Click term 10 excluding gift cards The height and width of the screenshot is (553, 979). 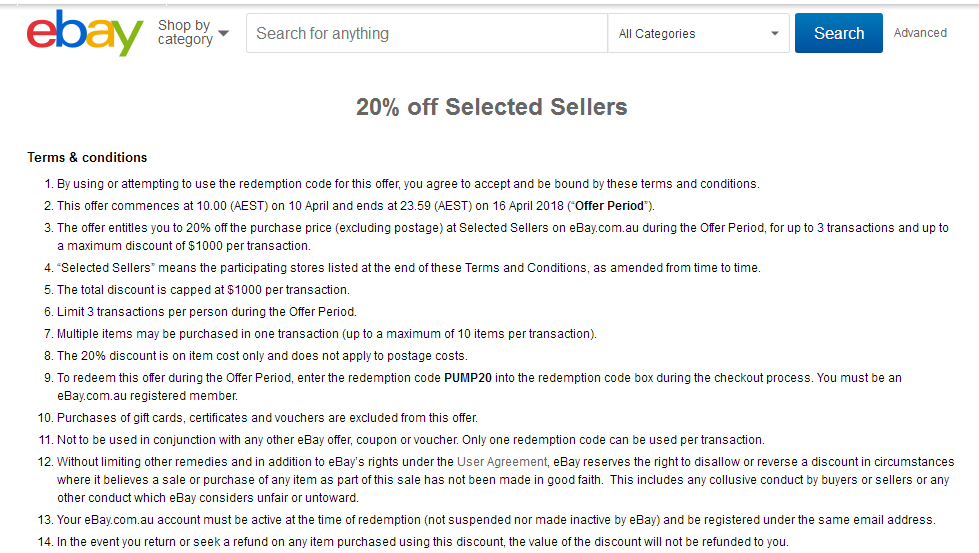point(267,418)
